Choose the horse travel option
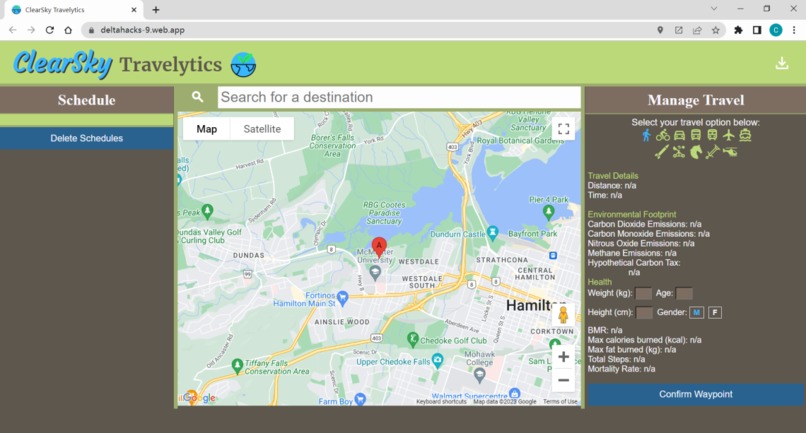 pyautogui.click(x=695, y=152)
